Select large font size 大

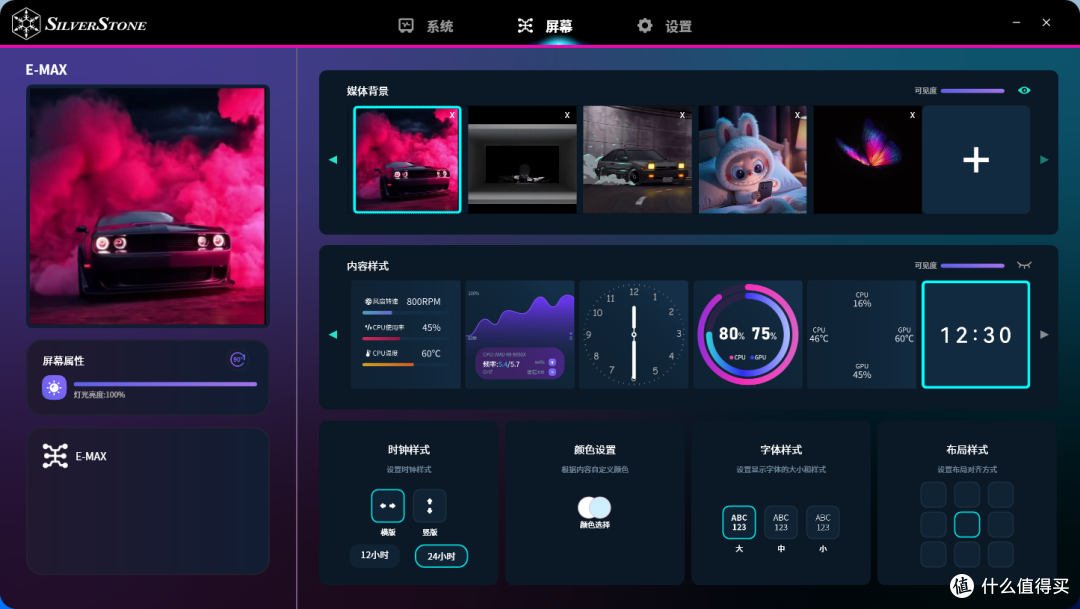pos(739,522)
